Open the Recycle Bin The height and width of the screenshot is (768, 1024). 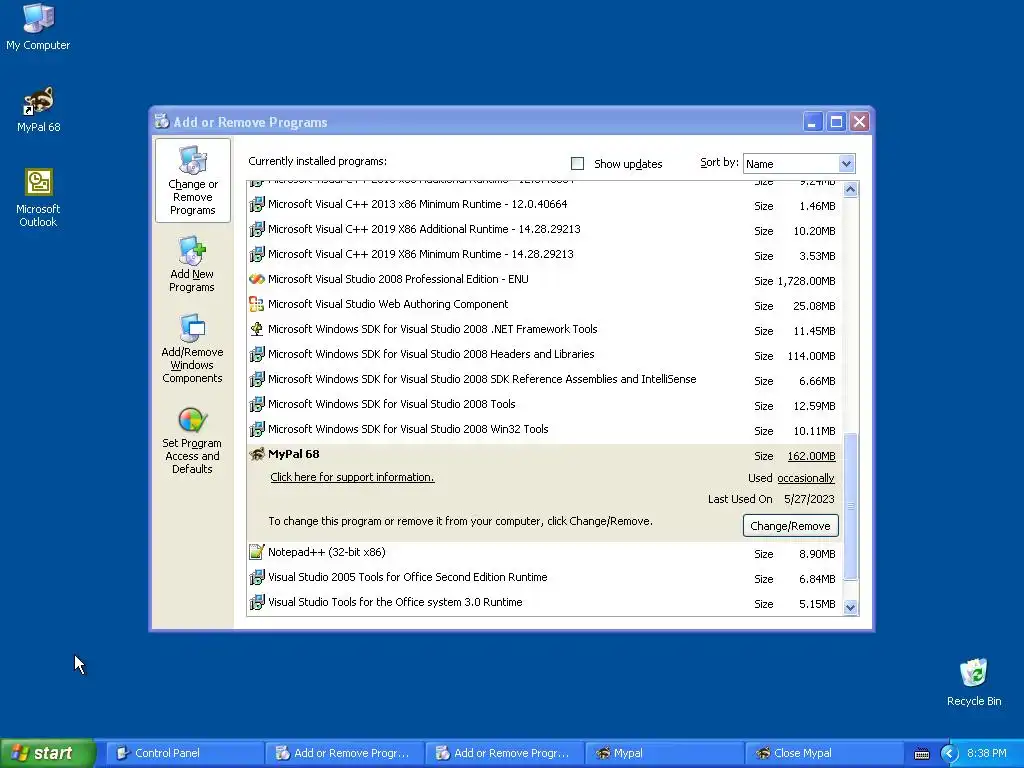pos(973,682)
